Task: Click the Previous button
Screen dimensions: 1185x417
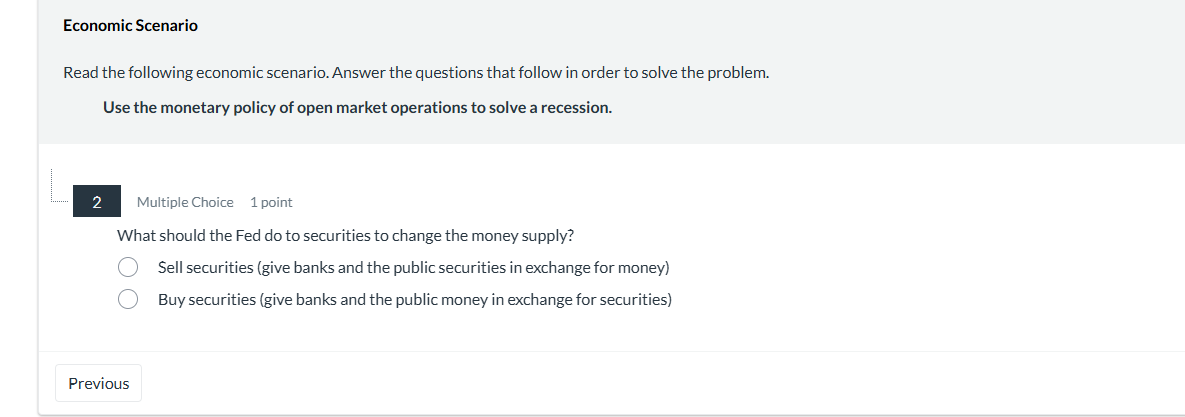Action: pos(98,384)
